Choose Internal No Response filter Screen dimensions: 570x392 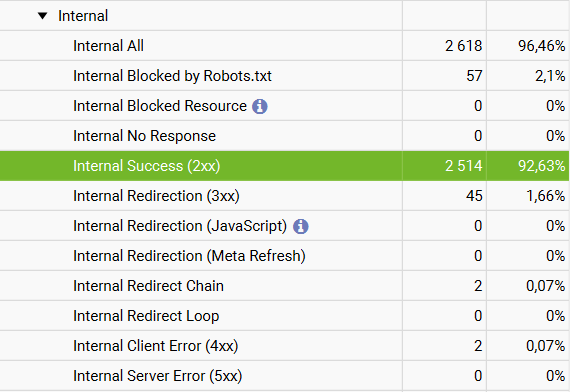tap(144, 136)
